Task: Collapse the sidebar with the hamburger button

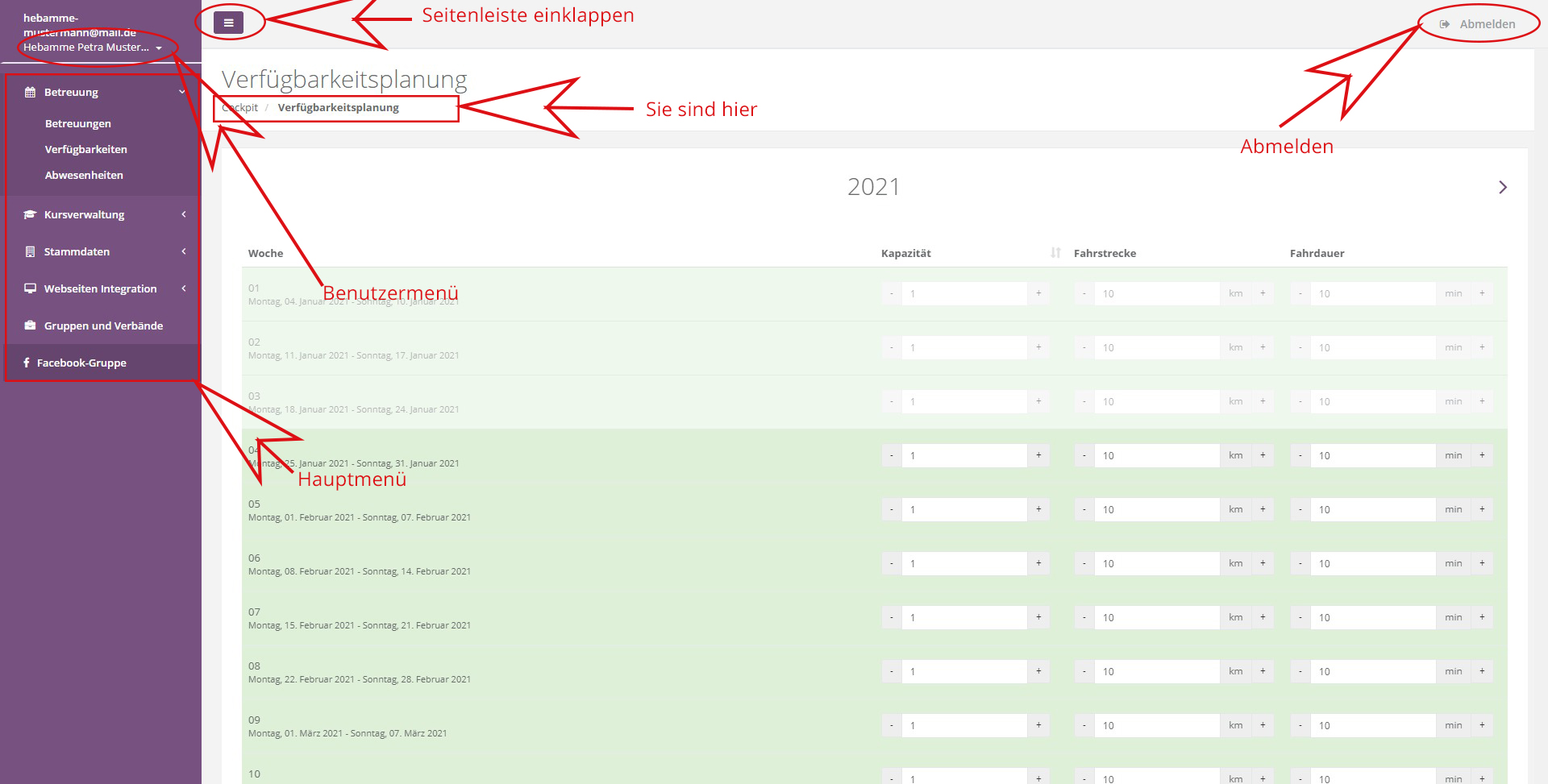Action: click(228, 23)
